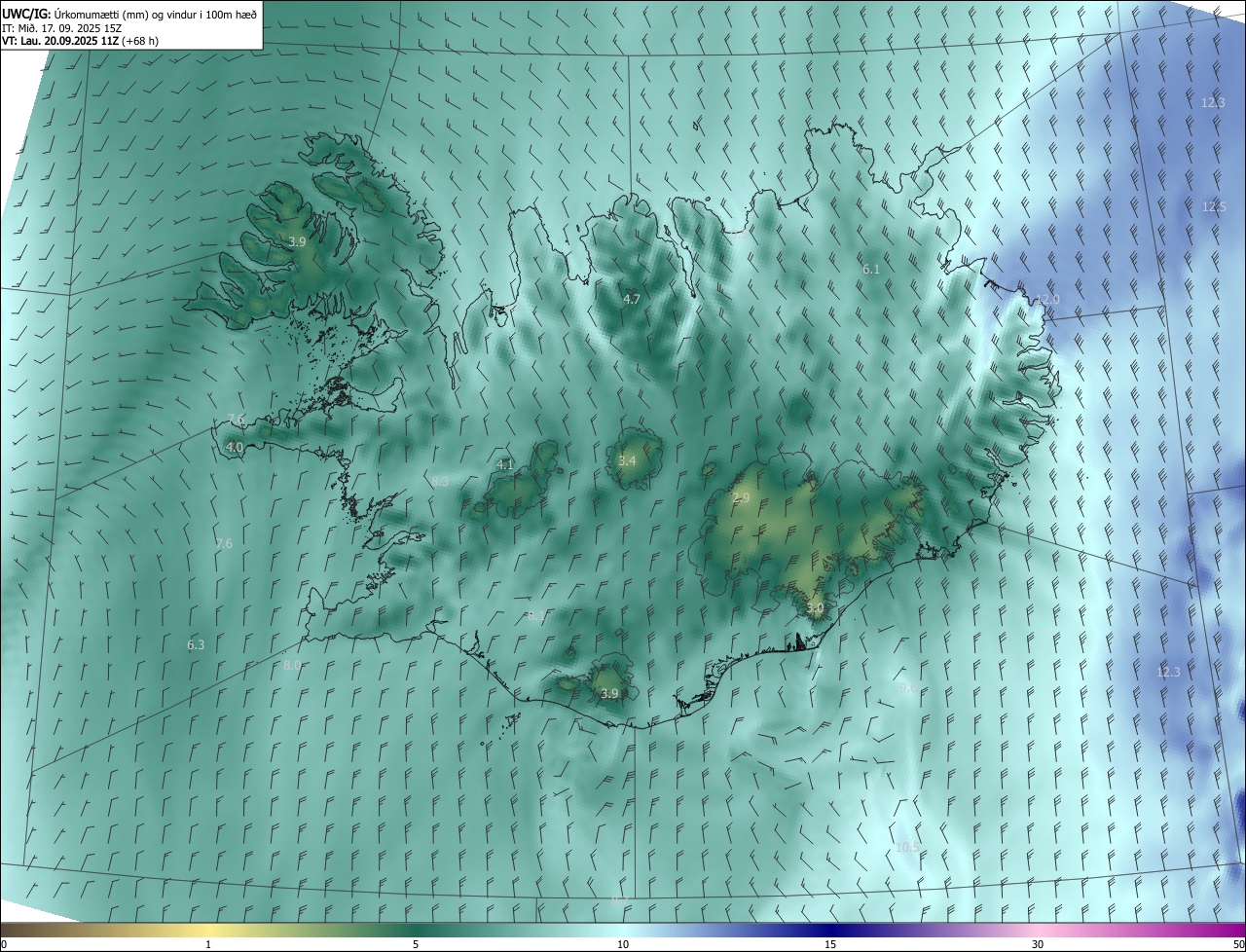
Task: Click the 3.9 value over the Westfjords peninsula
Action: [298, 241]
